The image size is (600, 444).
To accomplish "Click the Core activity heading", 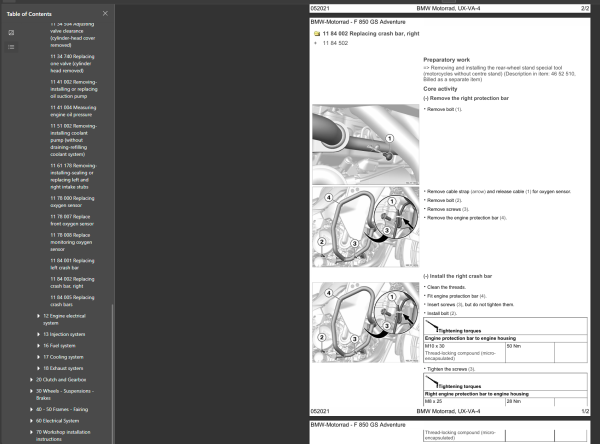I will click(x=440, y=89).
